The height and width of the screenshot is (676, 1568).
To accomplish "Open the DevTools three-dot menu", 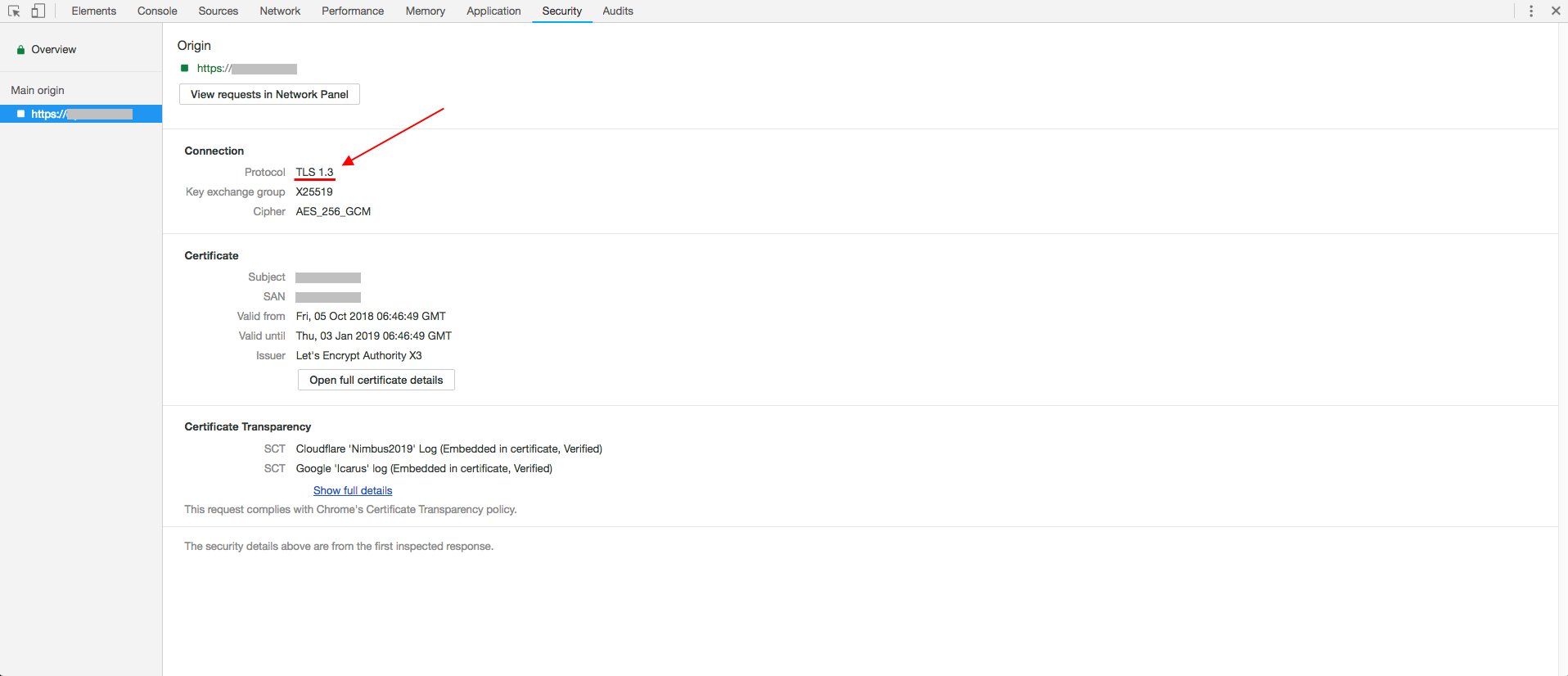I will click(x=1531, y=11).
